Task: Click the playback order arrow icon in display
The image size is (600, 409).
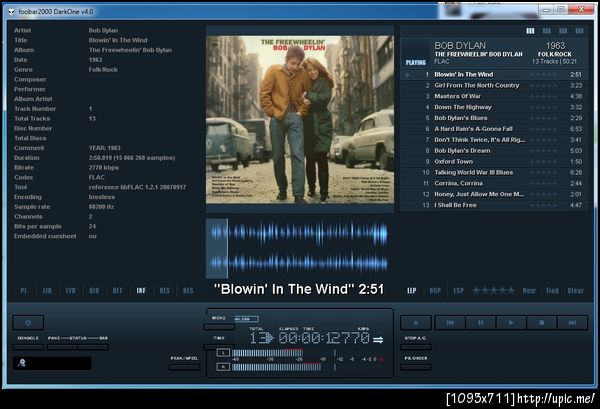Action: coord(378,339)
